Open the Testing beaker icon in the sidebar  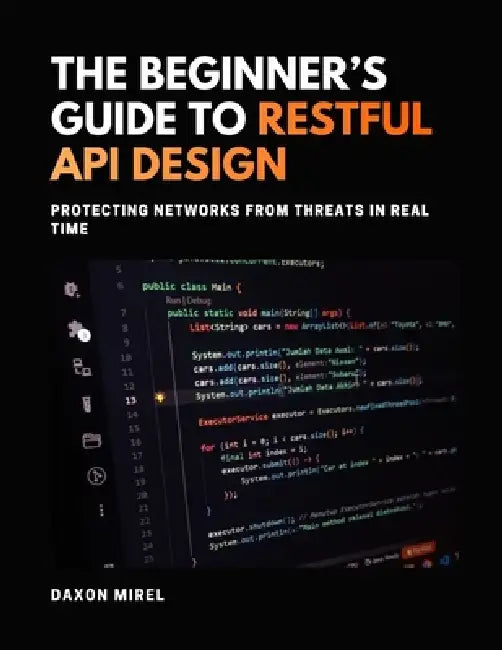coord(86,404)
